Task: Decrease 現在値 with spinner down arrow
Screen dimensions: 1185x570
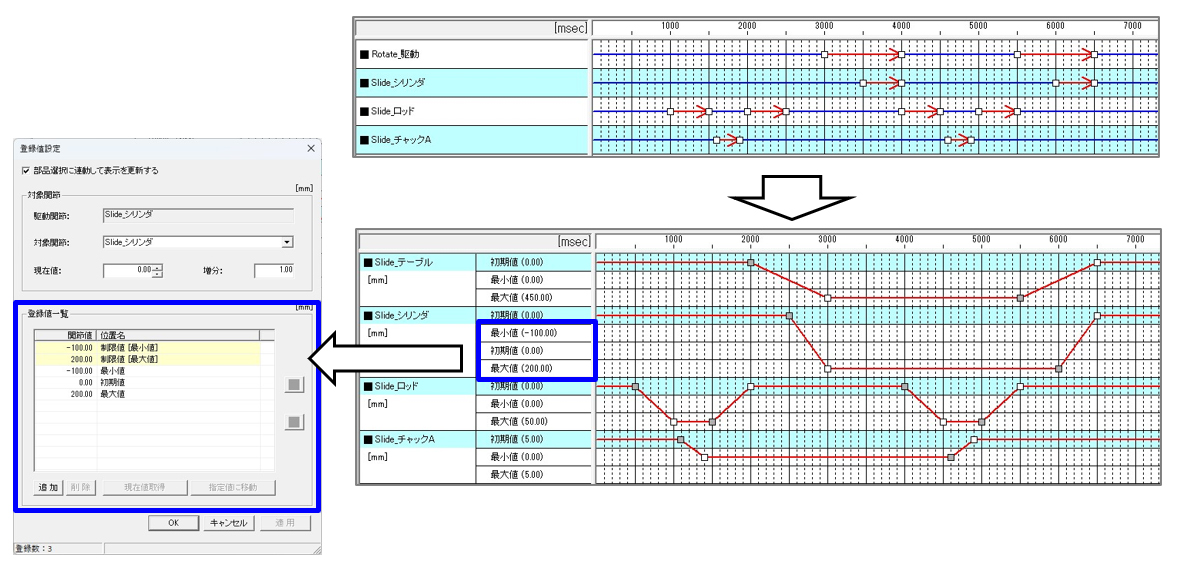Action: tap(157, 273)
